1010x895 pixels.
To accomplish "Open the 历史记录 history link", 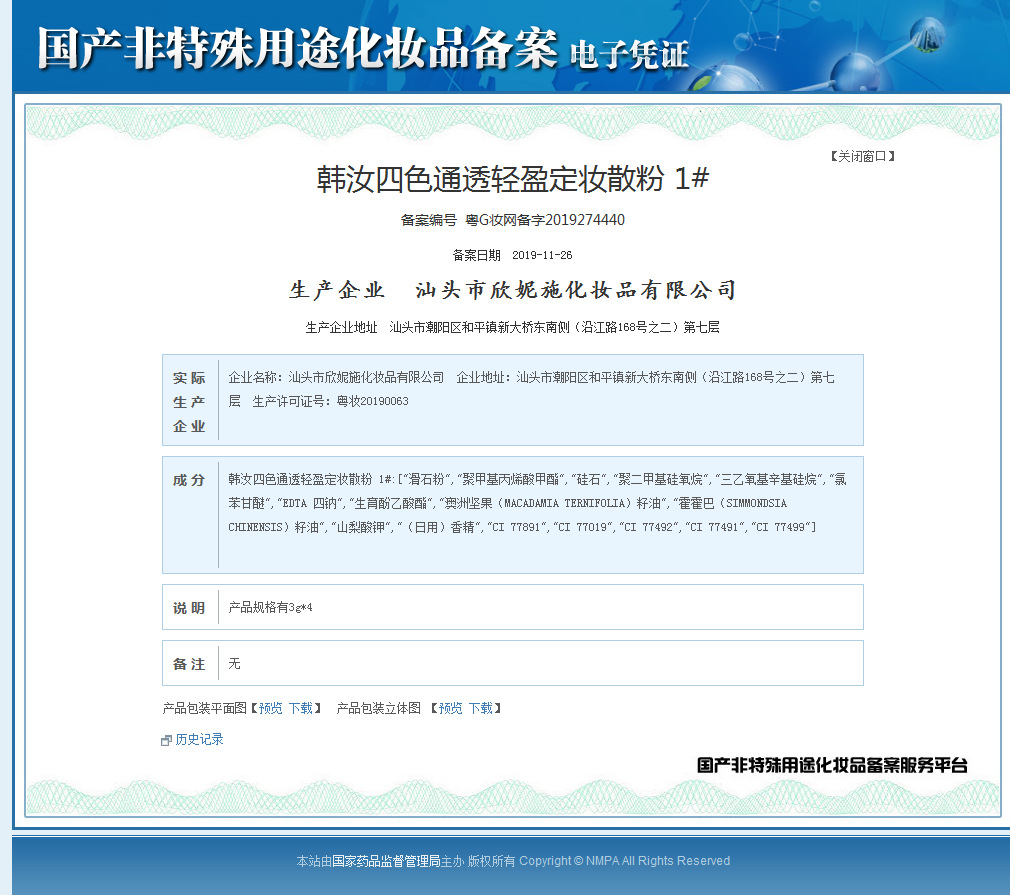I will coord(199,739).
